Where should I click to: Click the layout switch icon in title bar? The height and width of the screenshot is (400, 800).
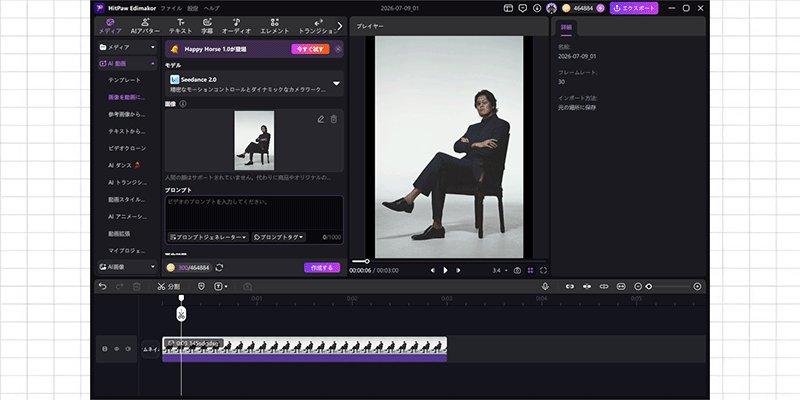(508, 8)
